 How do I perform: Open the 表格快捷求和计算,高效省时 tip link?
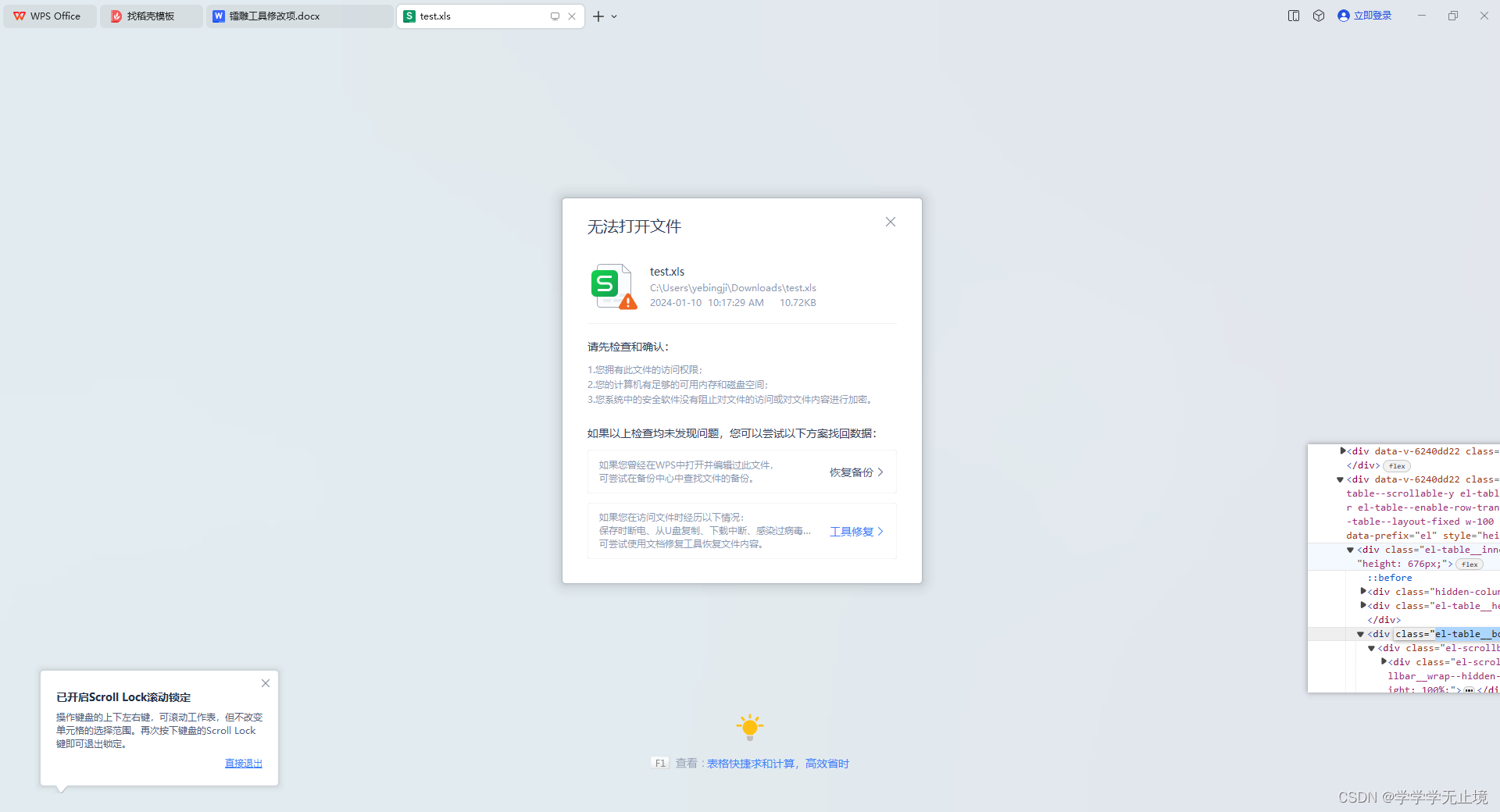click(x=778, y=764)
